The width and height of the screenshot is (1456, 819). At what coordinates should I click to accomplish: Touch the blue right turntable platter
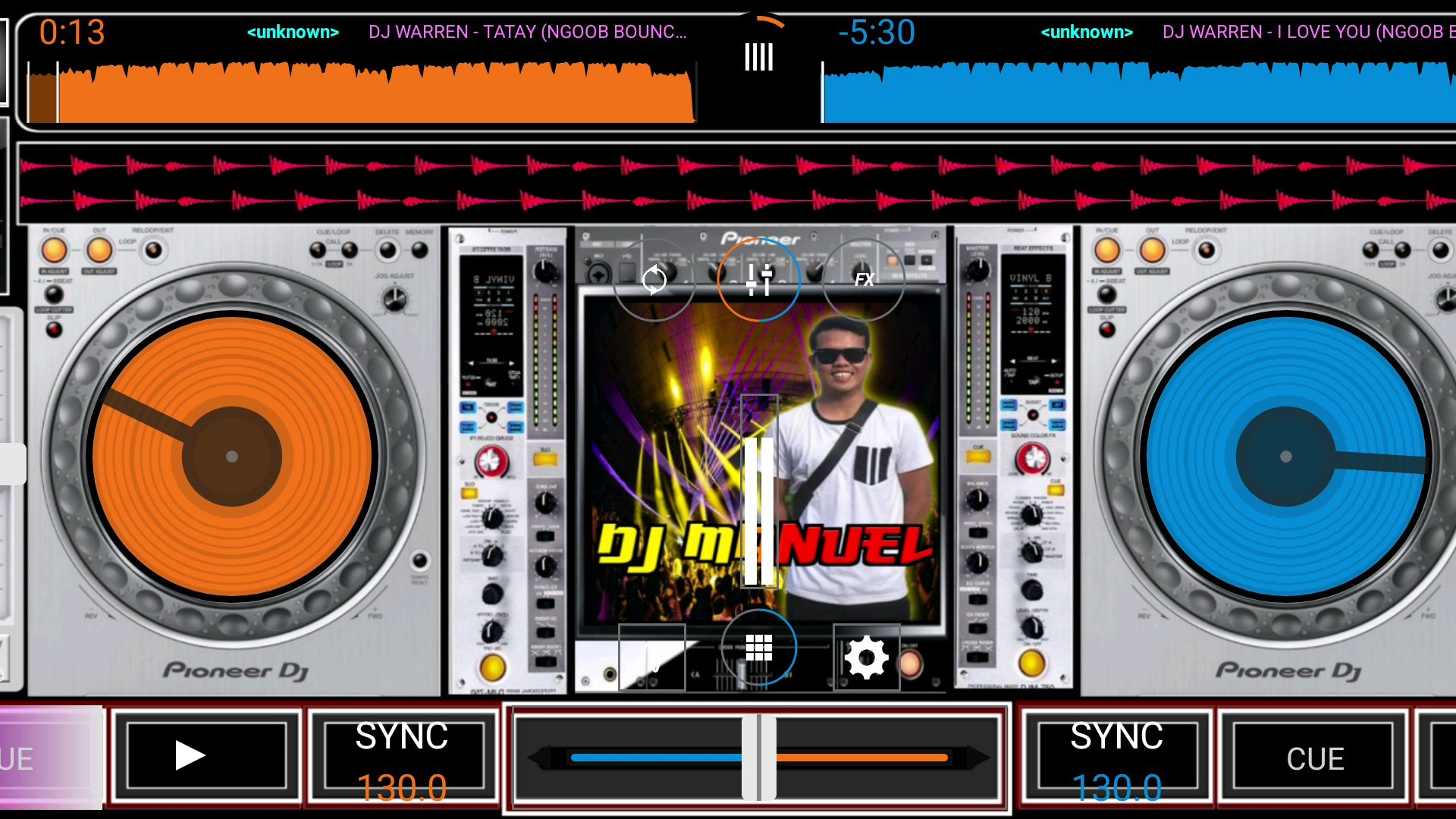pos(1286,457)
